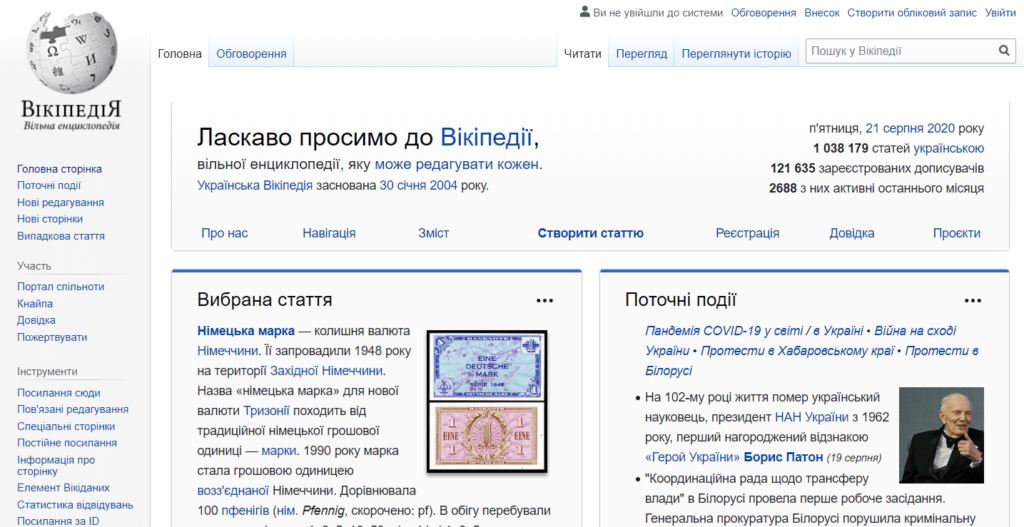Open the Борис Патон portrait photo

(941, 435)
